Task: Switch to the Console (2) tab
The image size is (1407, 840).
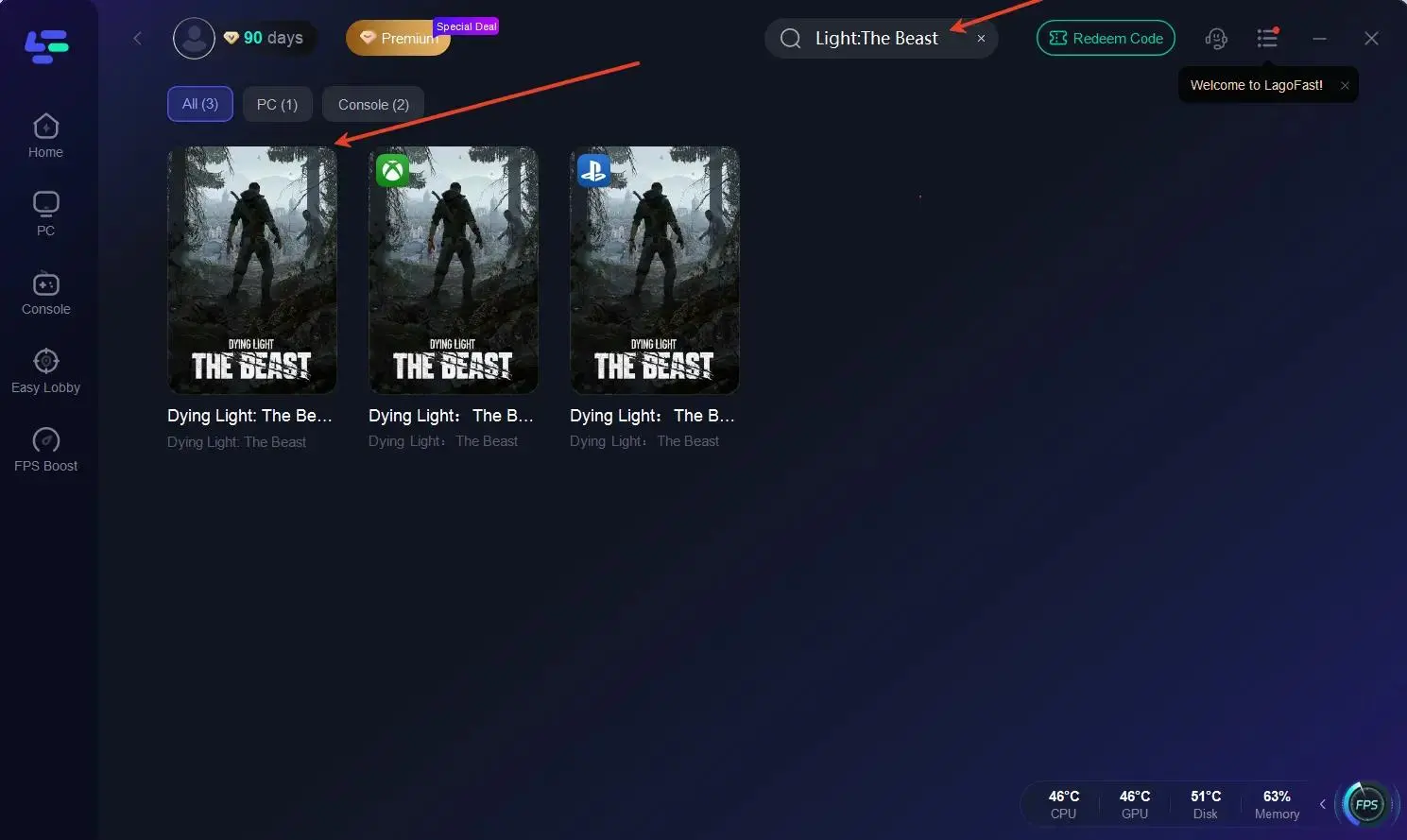Action: [x=373, y=105]
